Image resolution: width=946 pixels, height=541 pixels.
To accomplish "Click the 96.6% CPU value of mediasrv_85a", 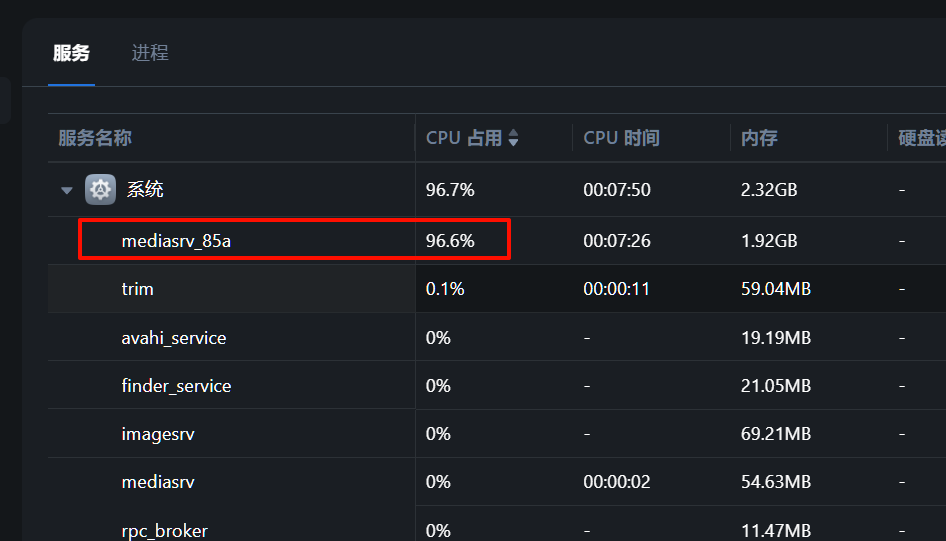I will pyautogui.click(x=450, y=241).
